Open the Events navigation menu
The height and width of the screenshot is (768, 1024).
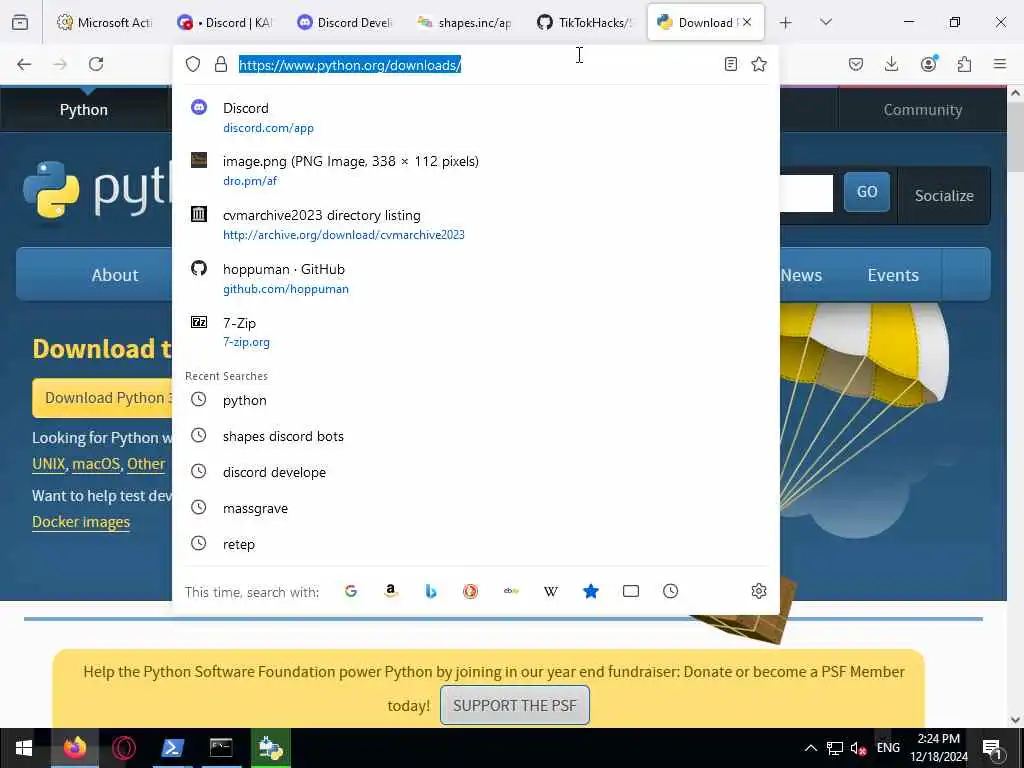(893, 275)
